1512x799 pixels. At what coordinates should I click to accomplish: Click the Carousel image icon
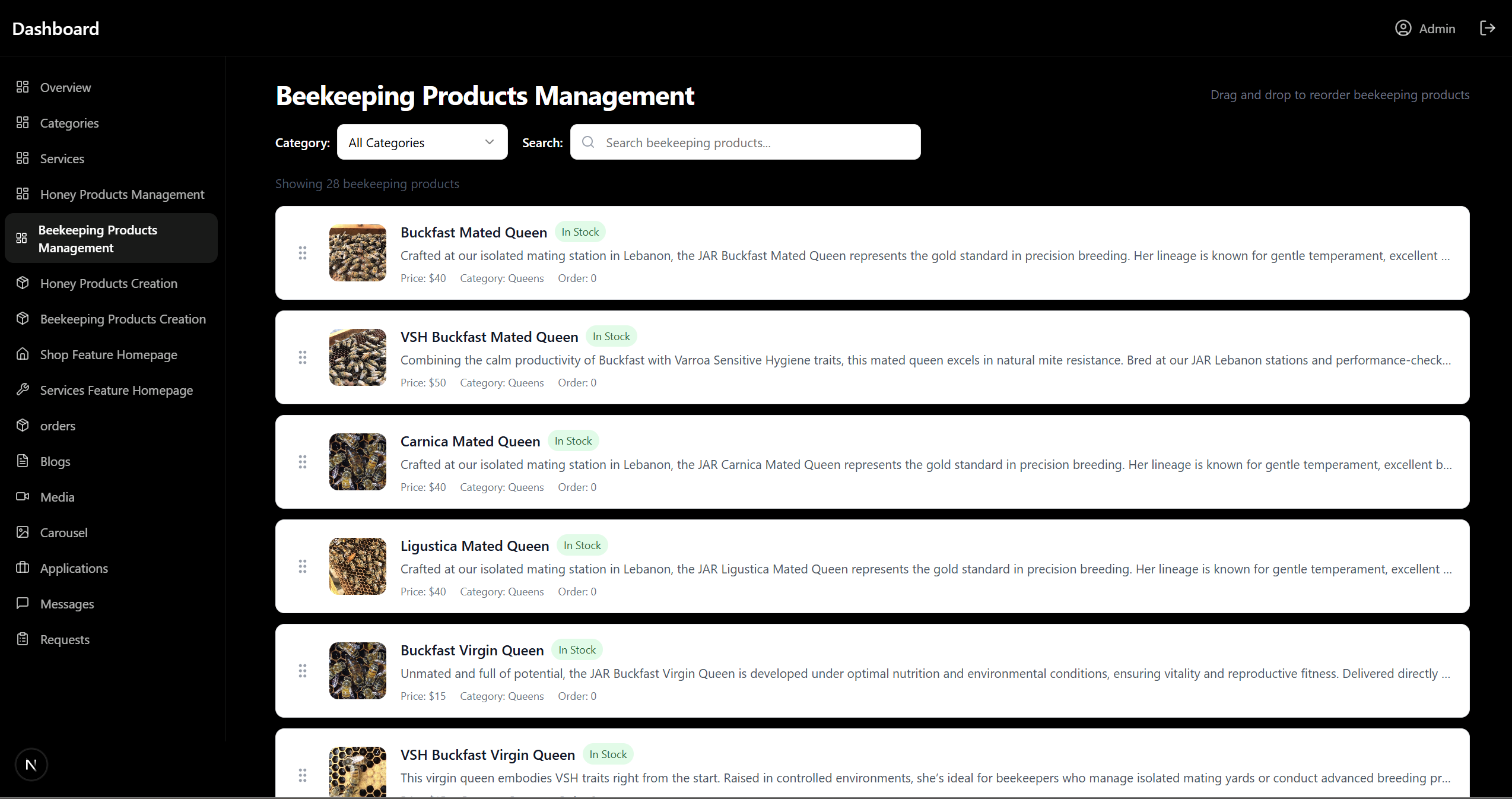point(23,532)
